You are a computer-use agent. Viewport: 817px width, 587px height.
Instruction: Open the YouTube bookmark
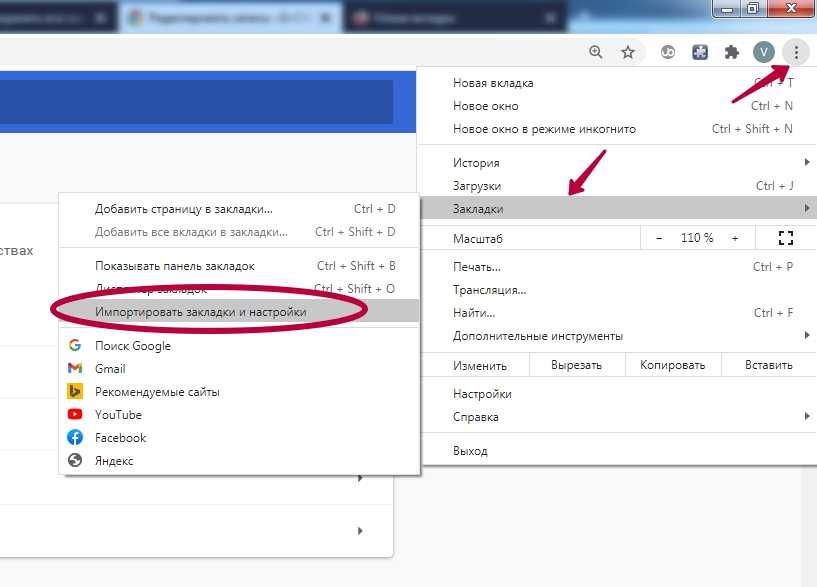pos(118,415)
